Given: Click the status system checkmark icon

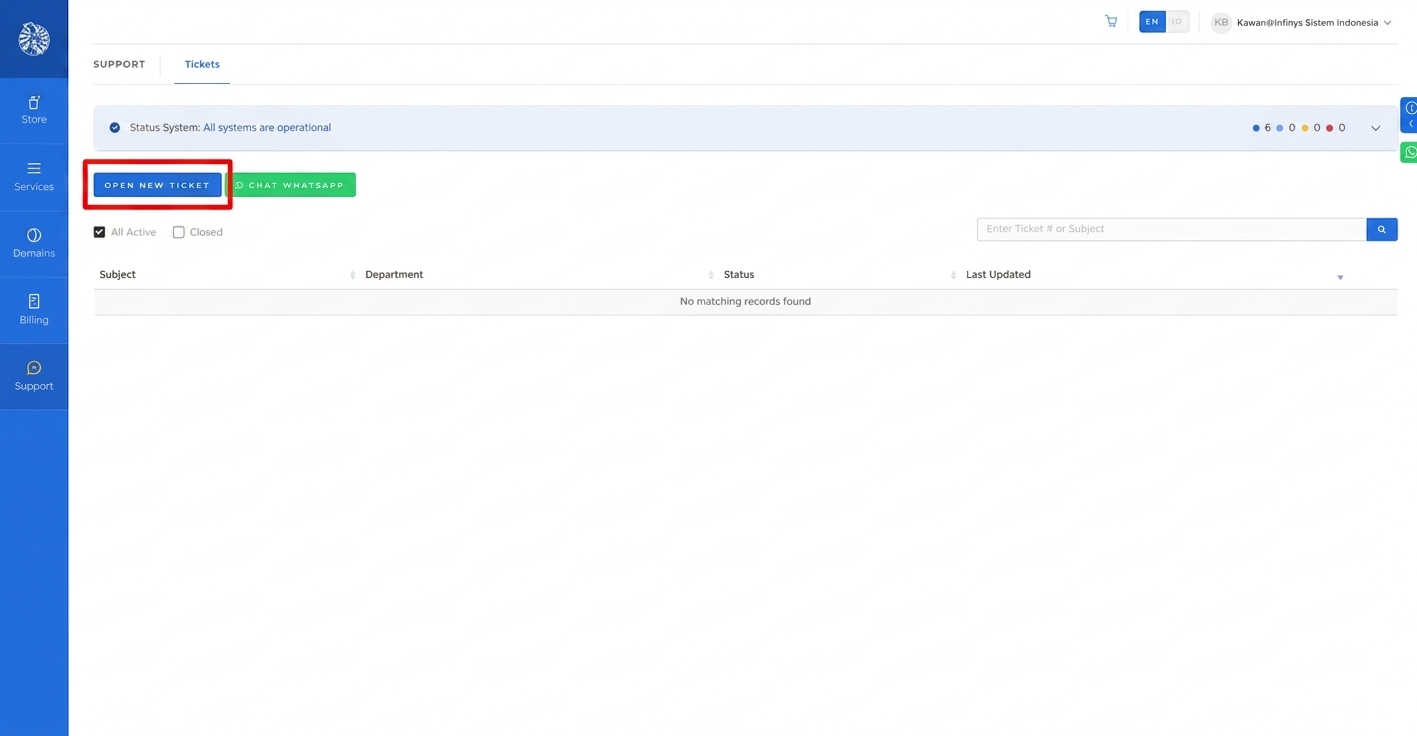Looking at the screenshot, I should click(115, 128).
